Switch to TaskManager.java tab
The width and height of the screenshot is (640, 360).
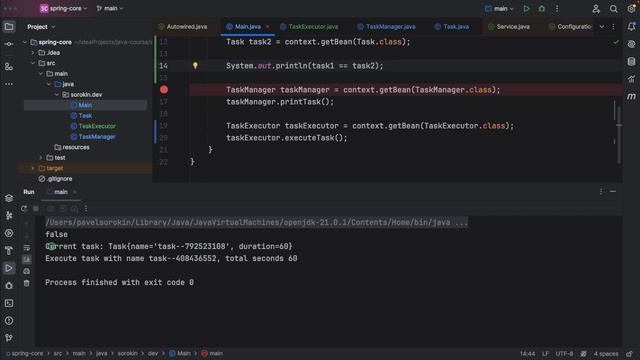[x=386, y=27]
